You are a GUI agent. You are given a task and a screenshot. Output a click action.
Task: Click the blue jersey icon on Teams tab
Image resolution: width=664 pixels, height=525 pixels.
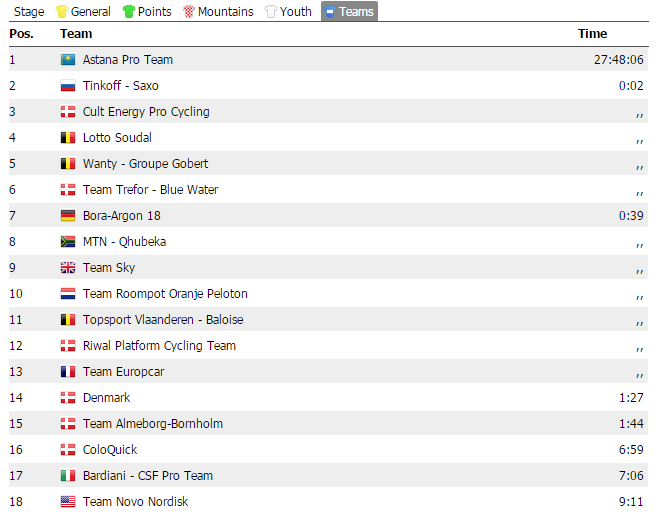pyautogui.click(x=330, y=11)
